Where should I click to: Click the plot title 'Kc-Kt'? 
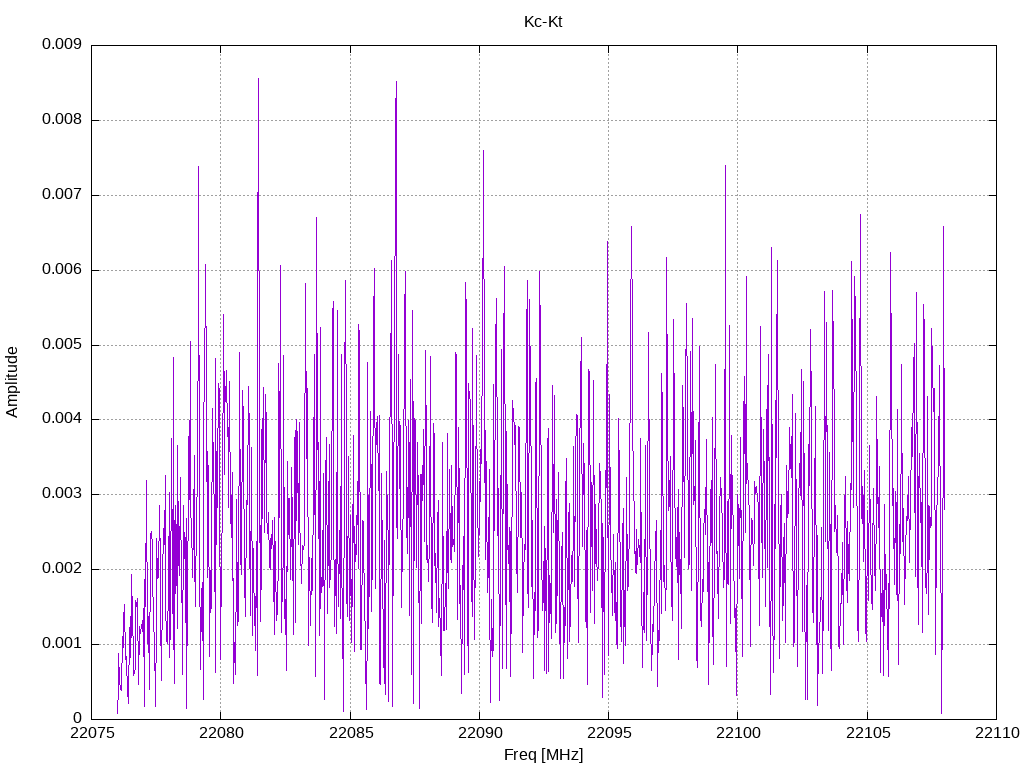click(x=543, y=22)
